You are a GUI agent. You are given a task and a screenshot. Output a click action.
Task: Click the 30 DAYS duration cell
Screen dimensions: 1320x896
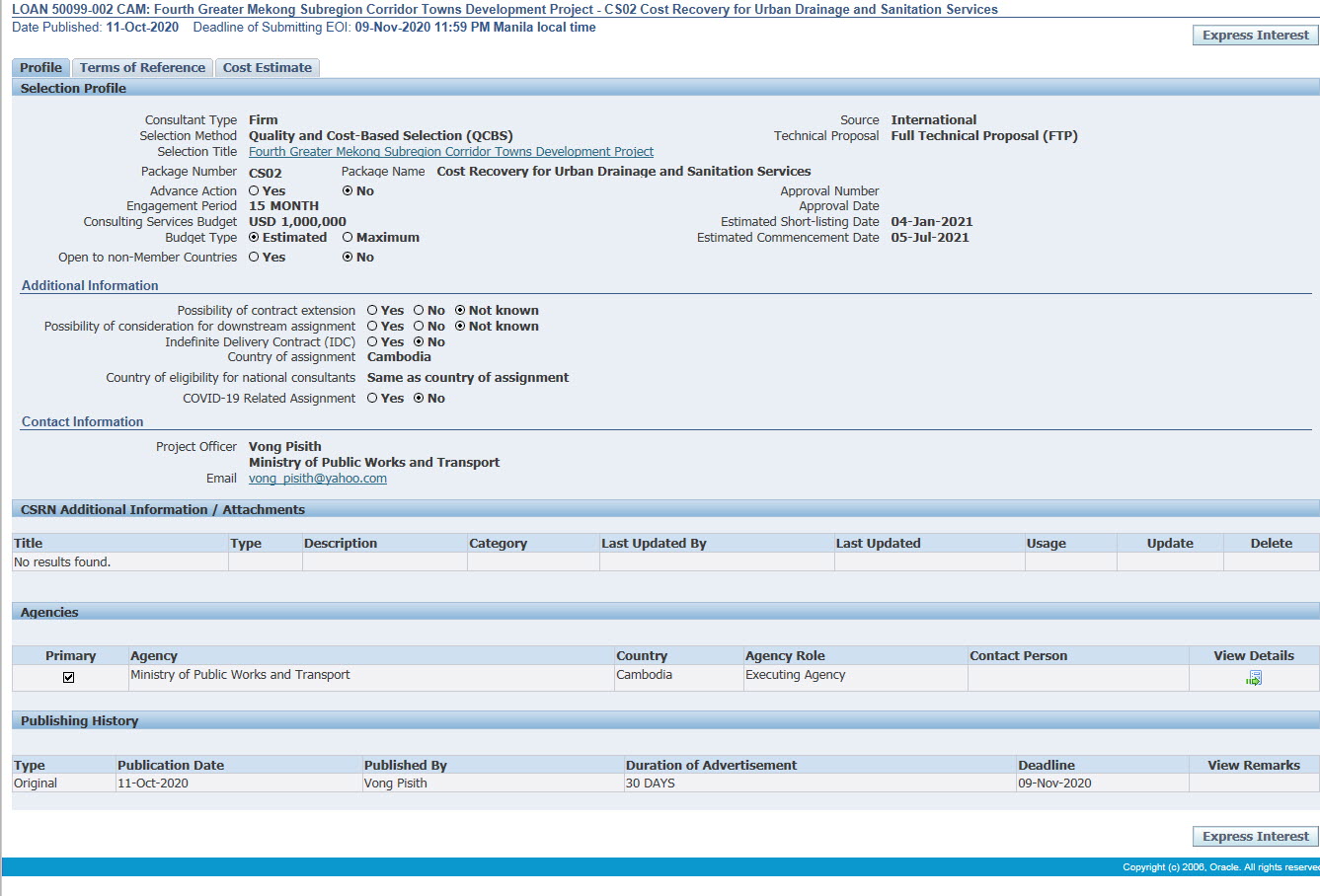tap(819, 784)
